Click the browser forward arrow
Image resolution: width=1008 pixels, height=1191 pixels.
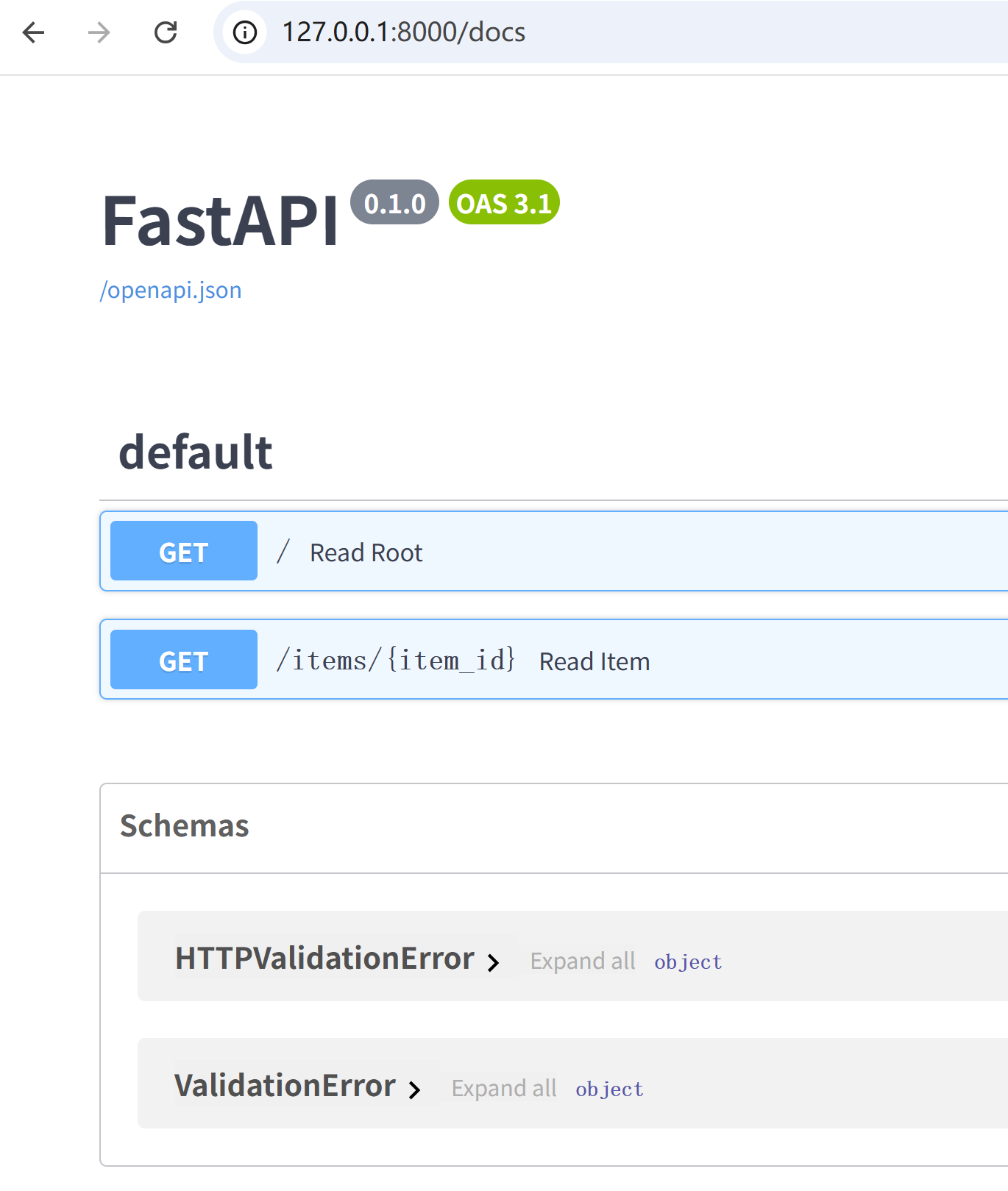[x=99, y=32]
